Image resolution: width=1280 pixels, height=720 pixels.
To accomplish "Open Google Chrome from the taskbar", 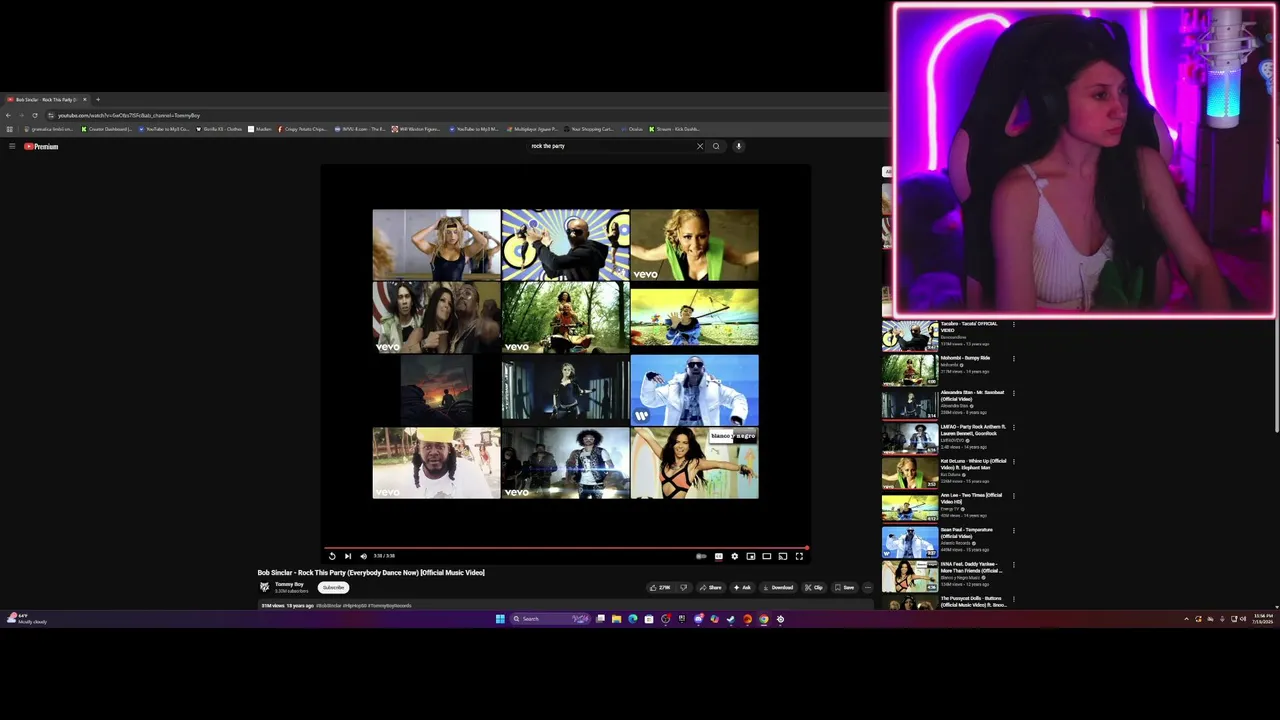I will [x=764, y=619].
